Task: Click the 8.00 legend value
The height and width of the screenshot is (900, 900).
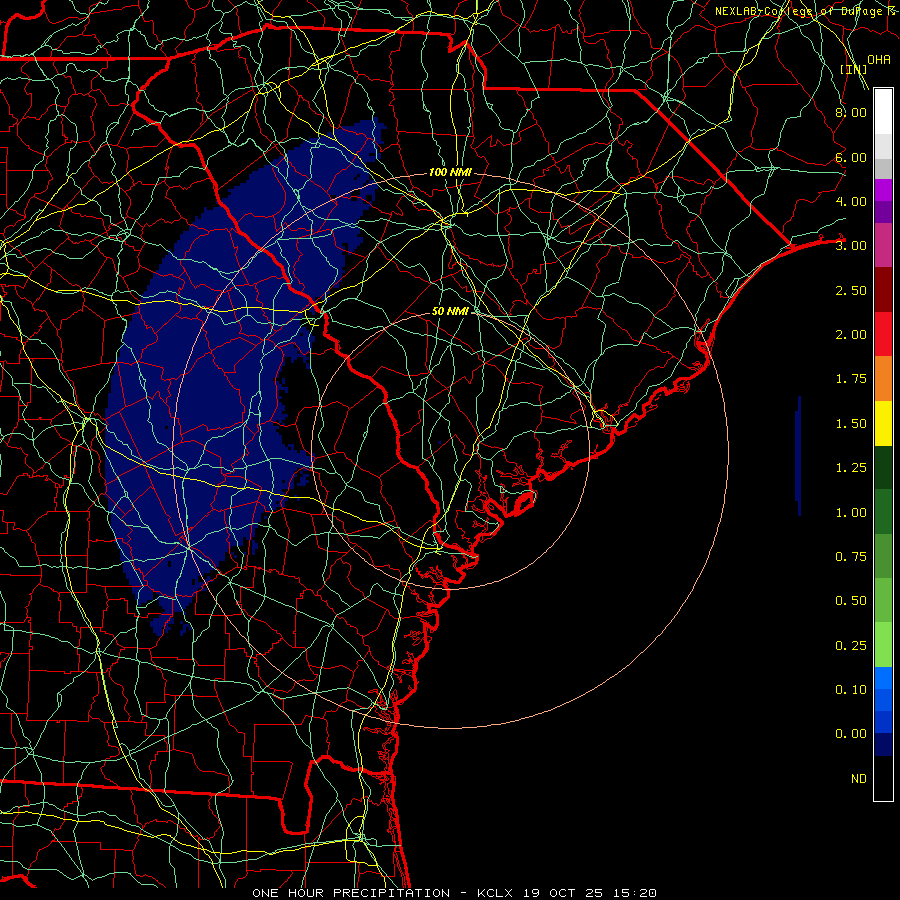Action: [851, 112]
